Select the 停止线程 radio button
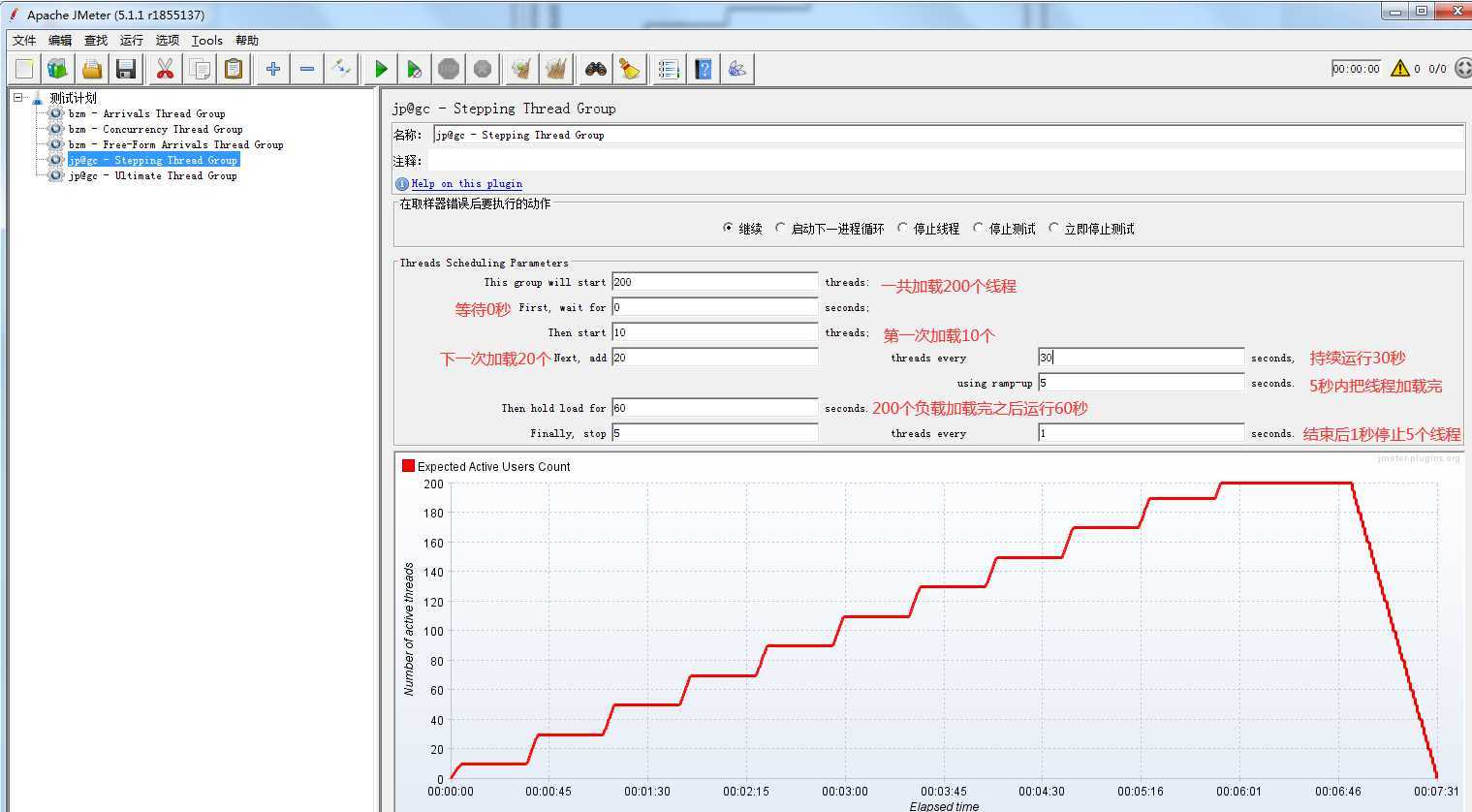 click(x=902, y=229)
